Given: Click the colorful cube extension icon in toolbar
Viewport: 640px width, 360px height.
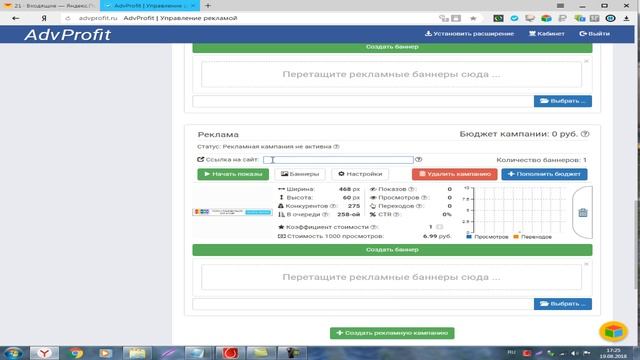Looking at the screenshot, I should click(547, 18).
